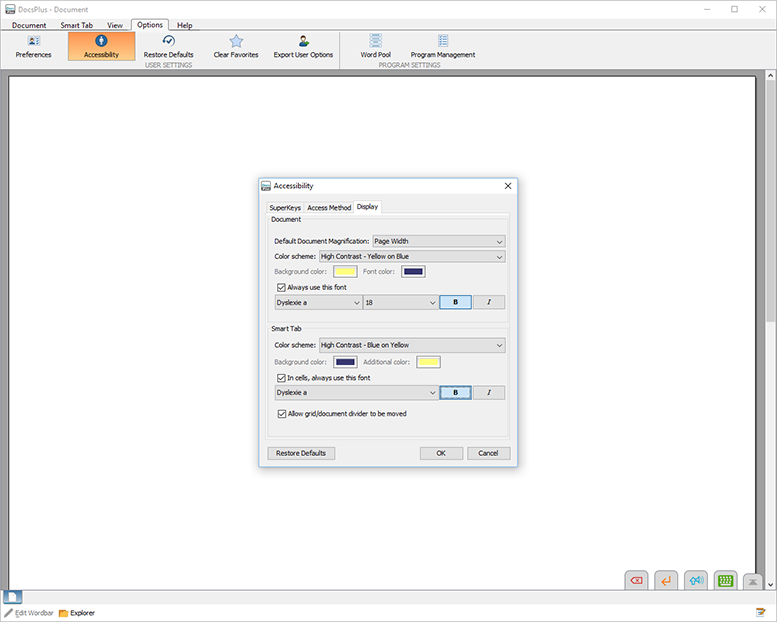Open the Document font size dropdown showing 18

pyautogui.click(x=400, y=302)
